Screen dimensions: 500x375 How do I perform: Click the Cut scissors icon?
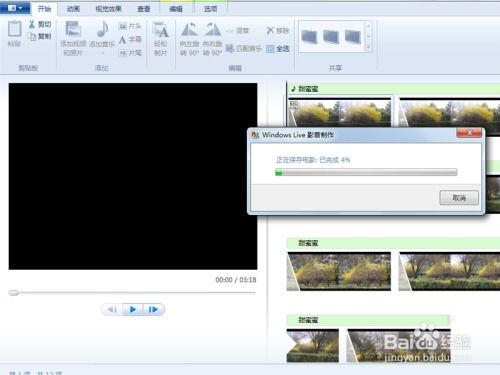pyautogui.click(x=32, y=24)
